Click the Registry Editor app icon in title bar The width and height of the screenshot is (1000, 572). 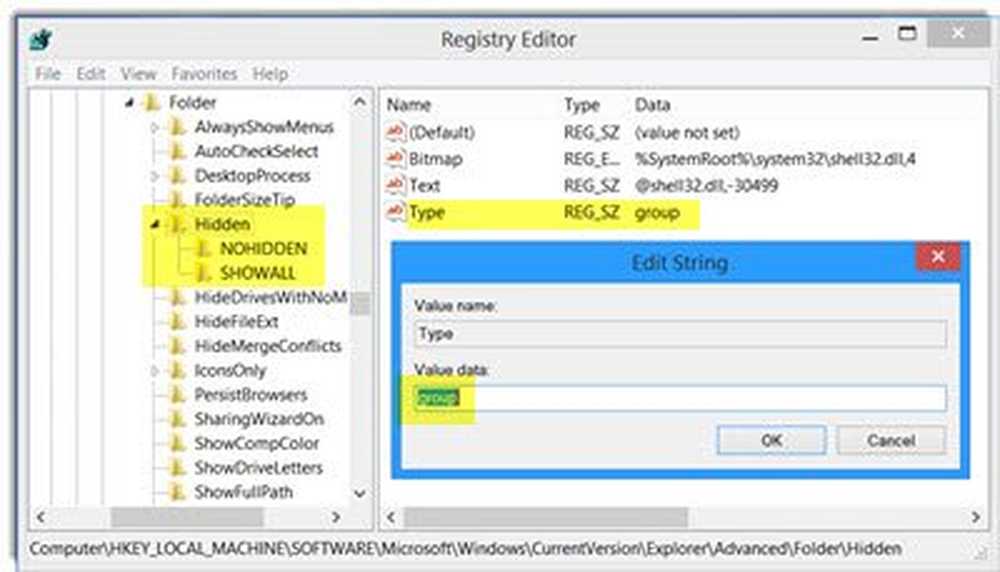click(41, 40)
